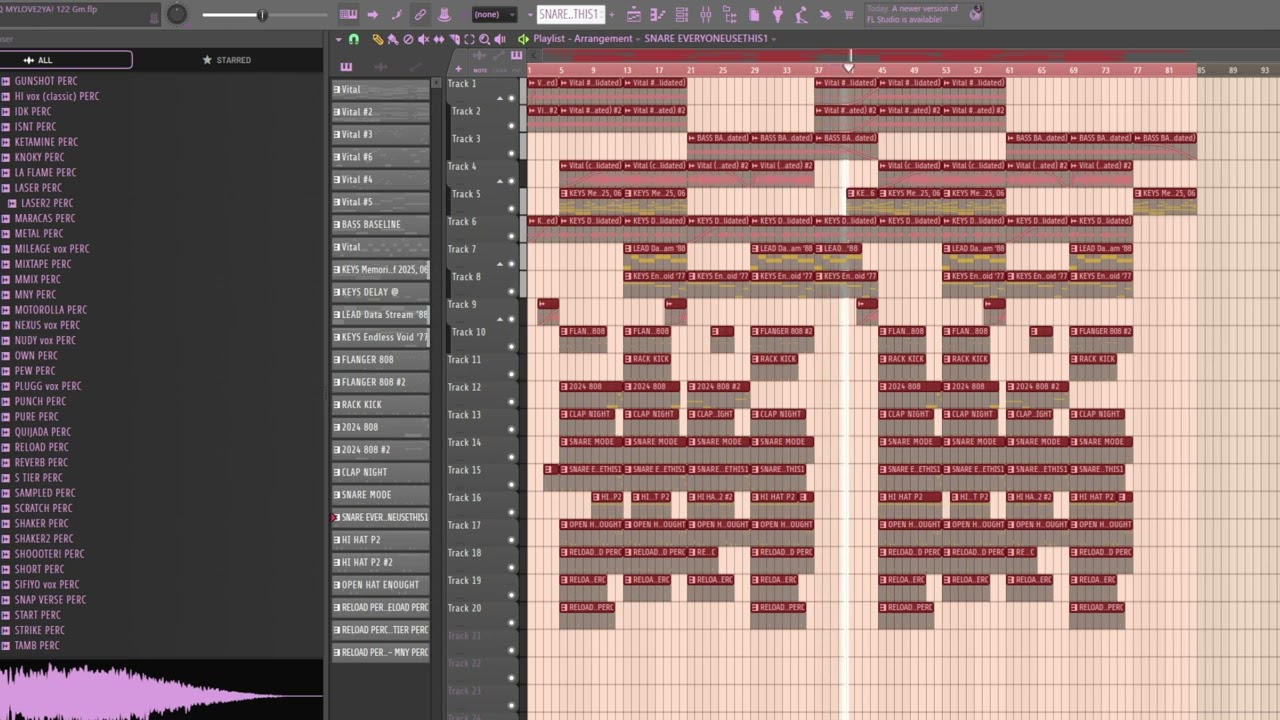
Task: Select the Draw pencil tool
Action: [378, 39]
